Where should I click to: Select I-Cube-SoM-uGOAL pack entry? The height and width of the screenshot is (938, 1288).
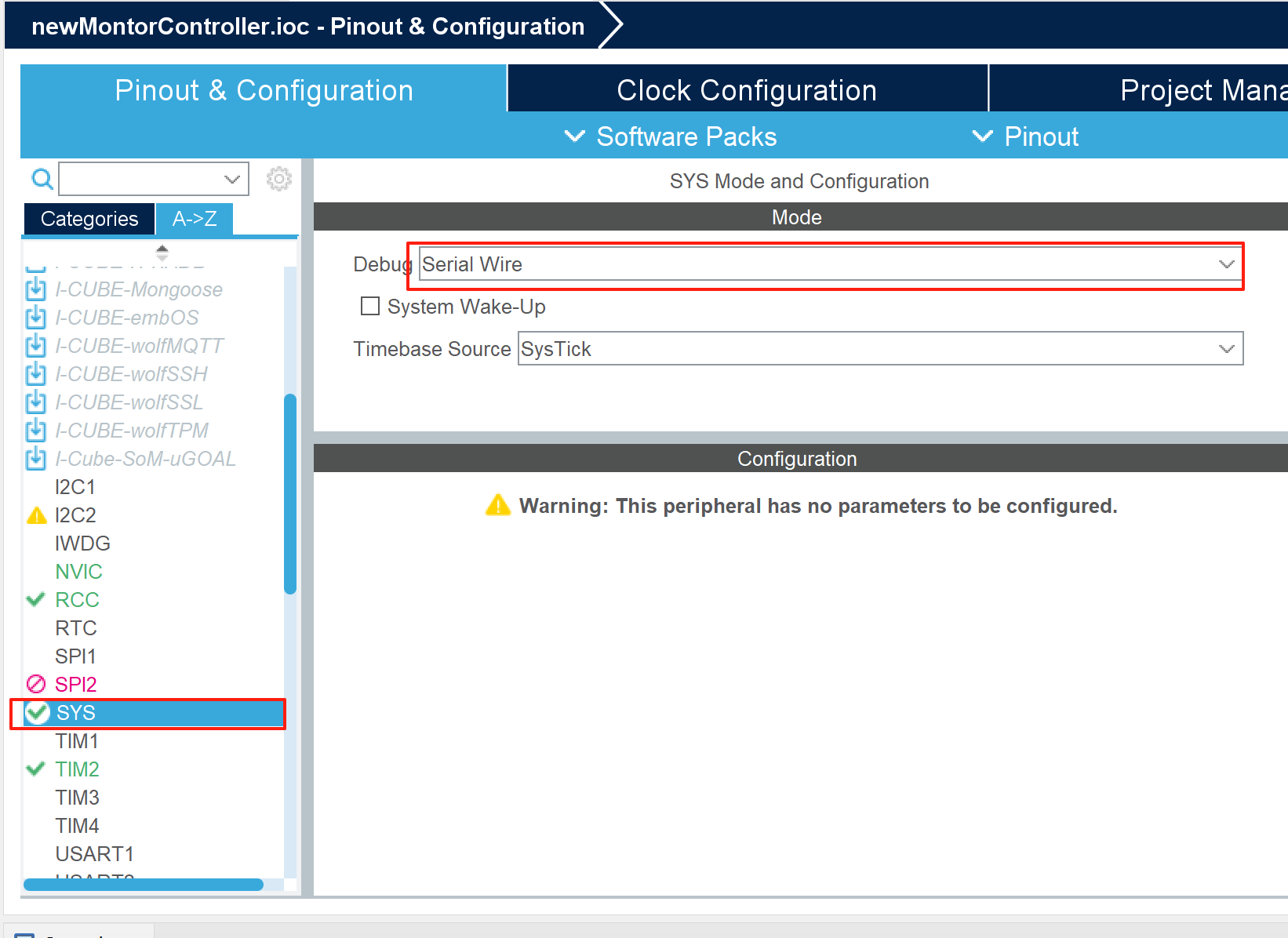pos(145,459)
